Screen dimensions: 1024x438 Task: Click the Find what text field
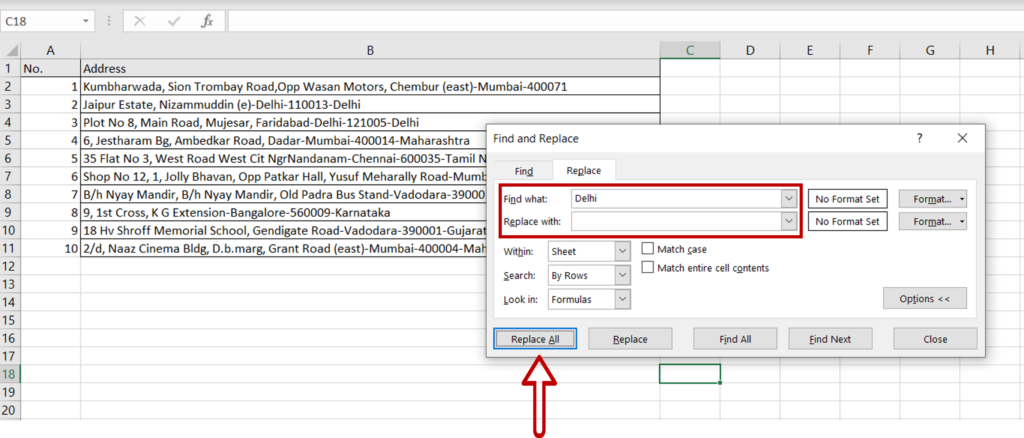676,198
